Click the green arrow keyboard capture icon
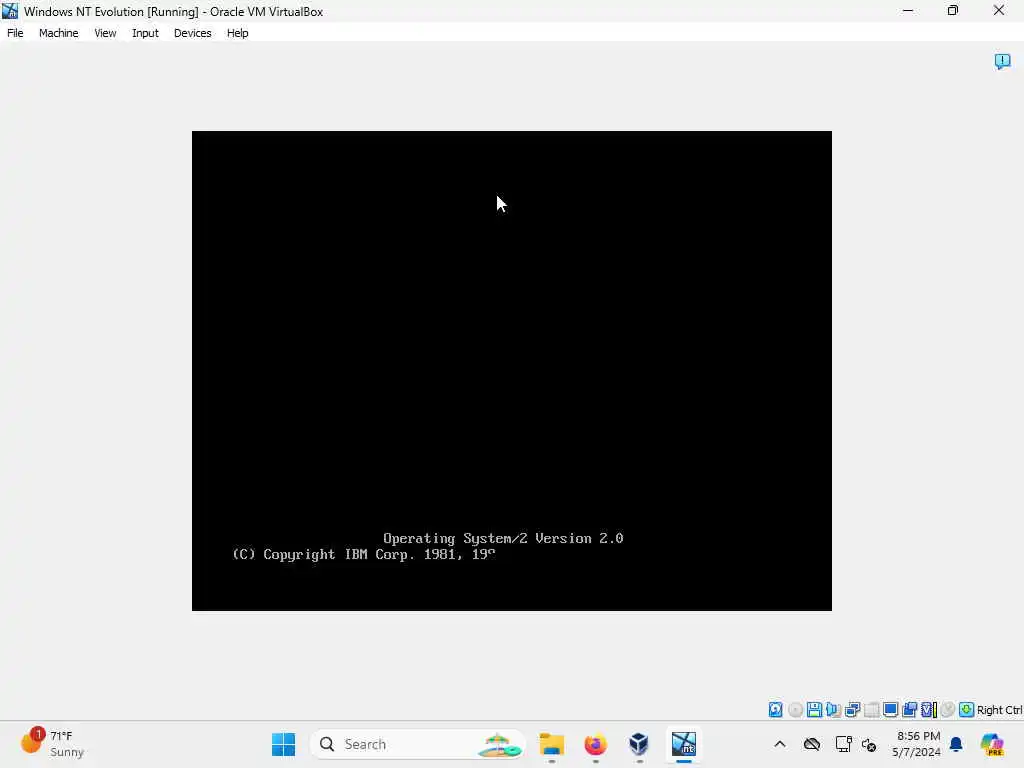Viewport: 1024px width, 768px height. click(967, 709)
